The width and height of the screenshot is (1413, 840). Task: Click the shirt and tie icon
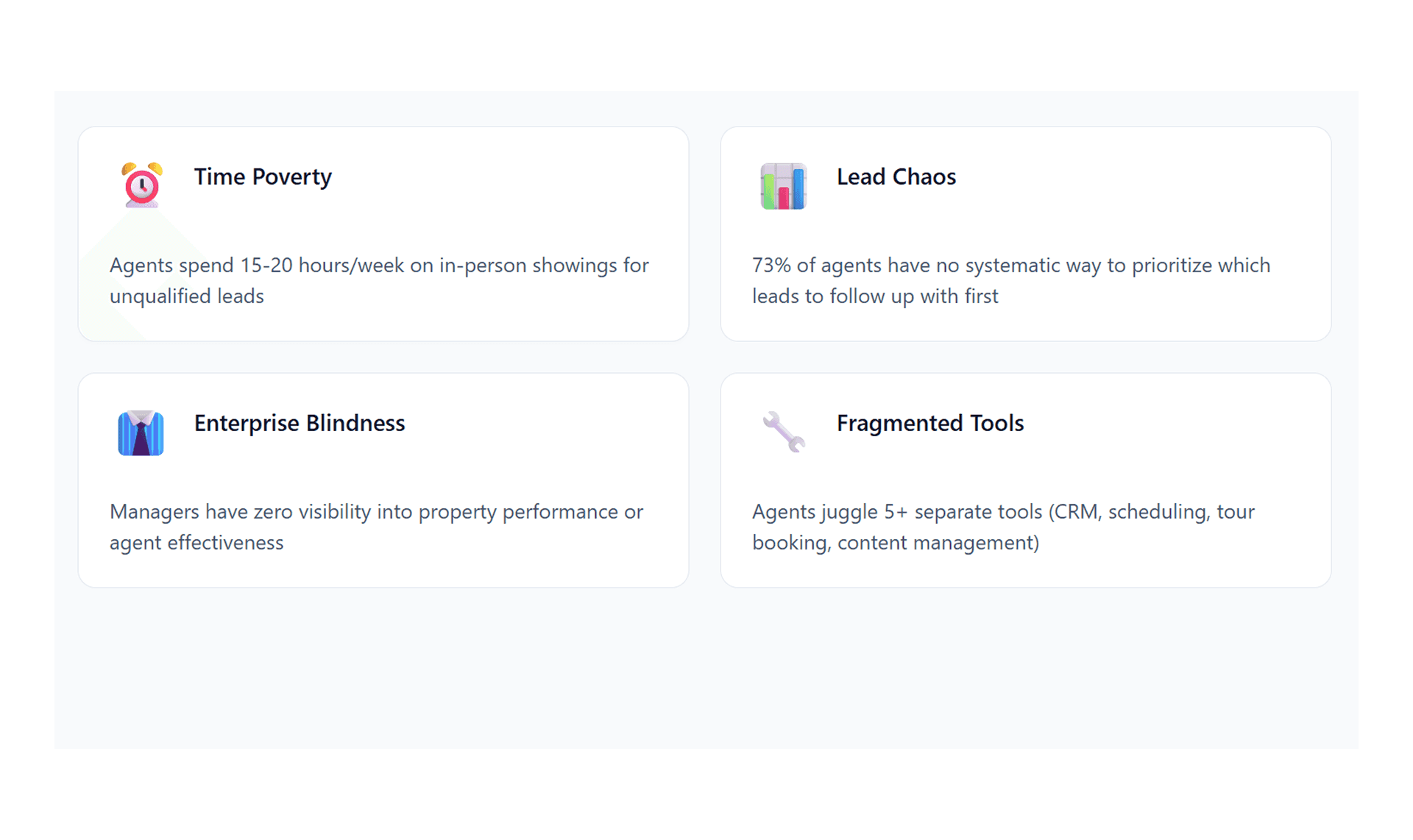pos(141,433)
